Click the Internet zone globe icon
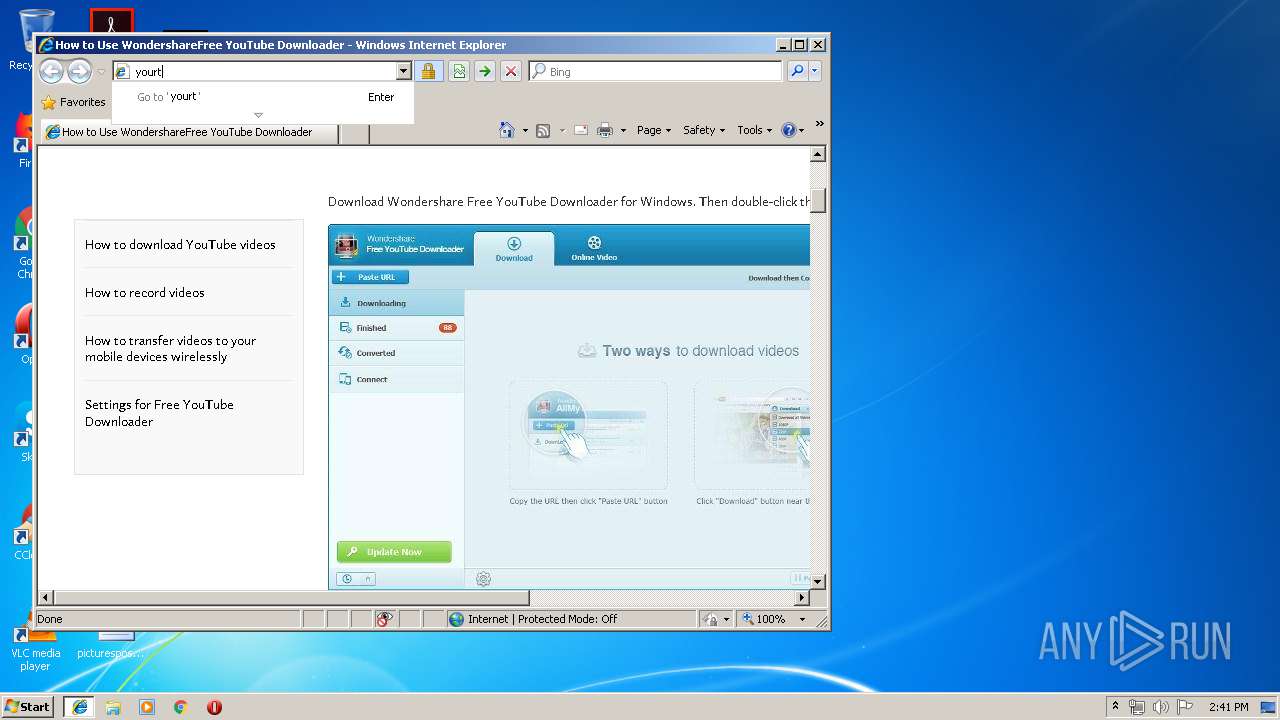 pyautogui.click(x=457, y=619)
